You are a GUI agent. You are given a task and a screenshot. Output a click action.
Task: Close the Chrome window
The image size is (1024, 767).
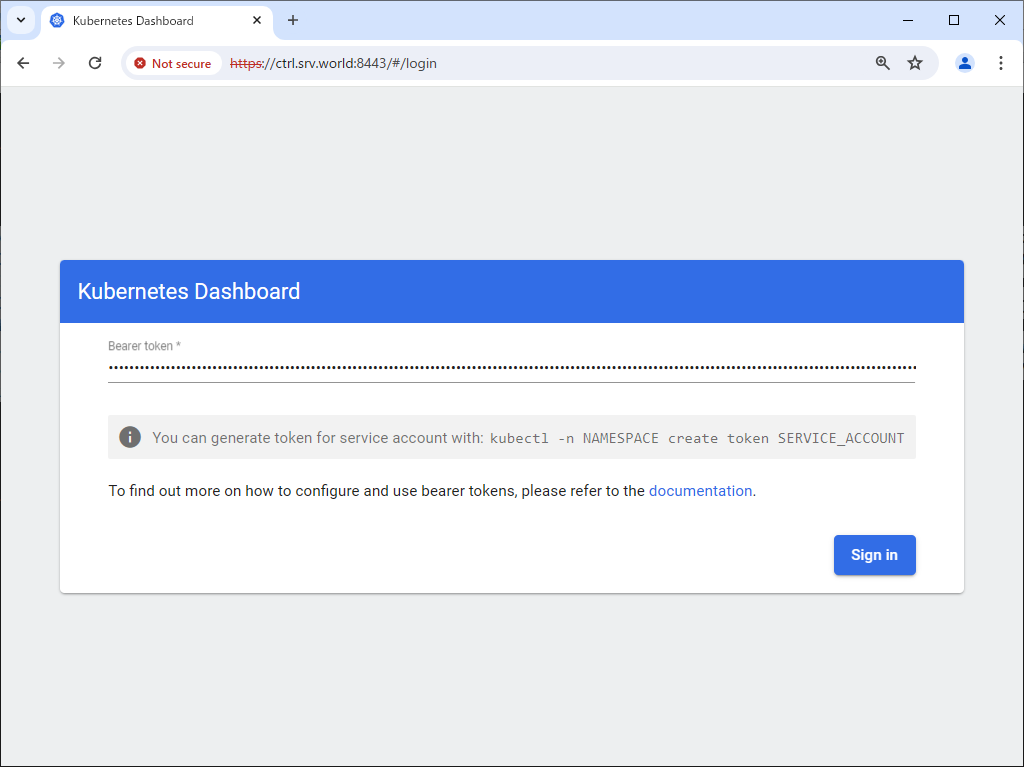(999, 20)
